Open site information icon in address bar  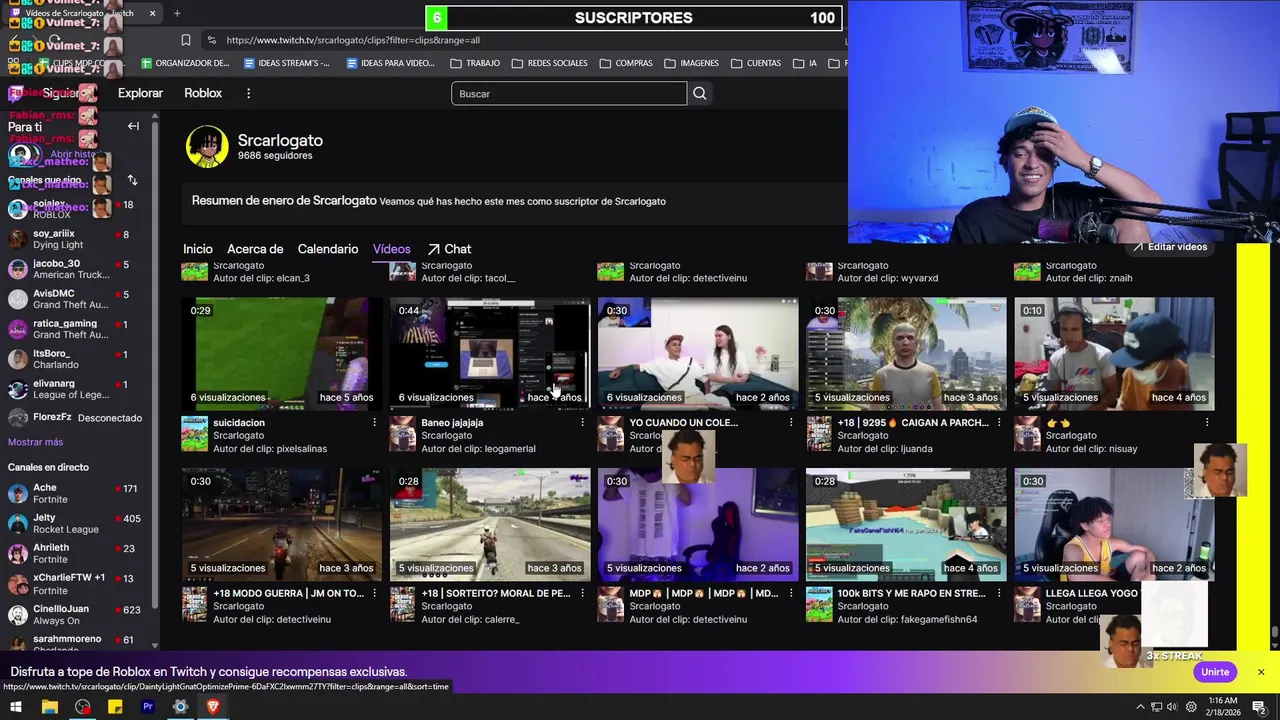(211, 40)
